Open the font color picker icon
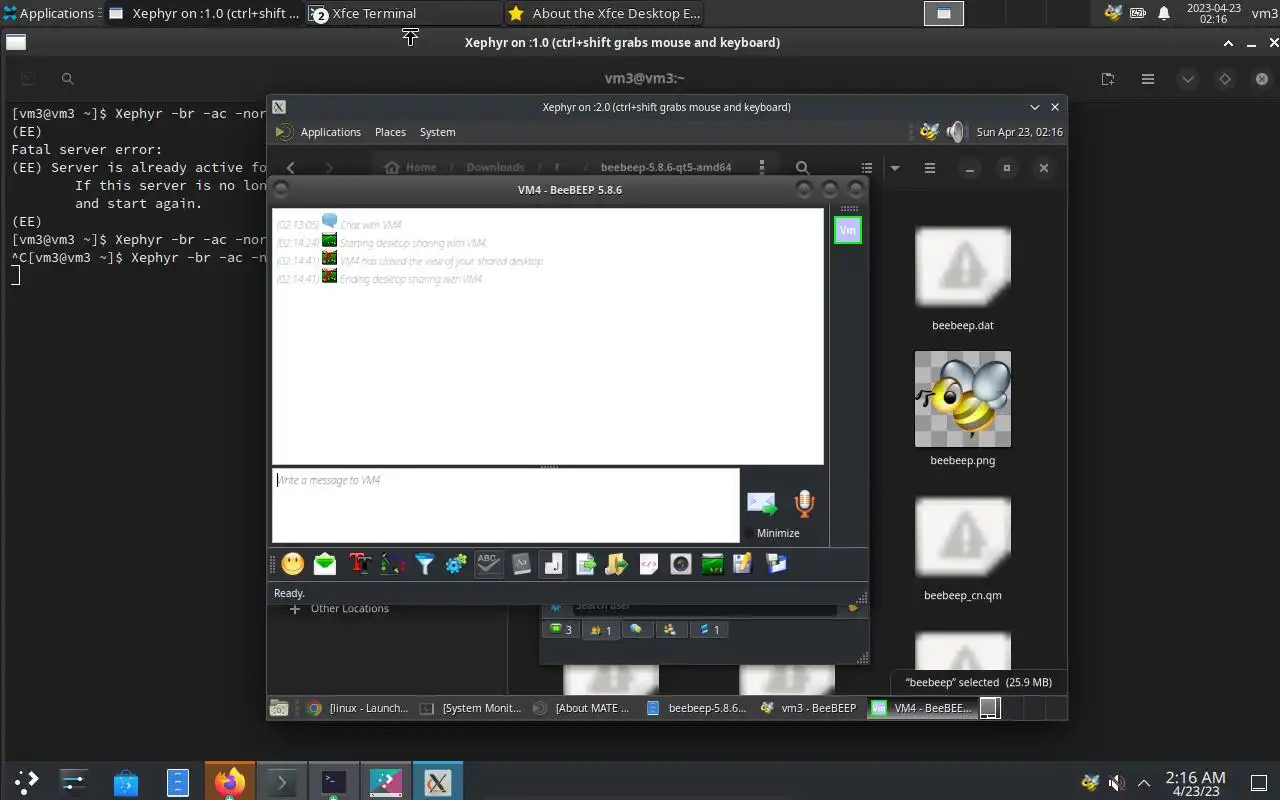 (393, 564)
